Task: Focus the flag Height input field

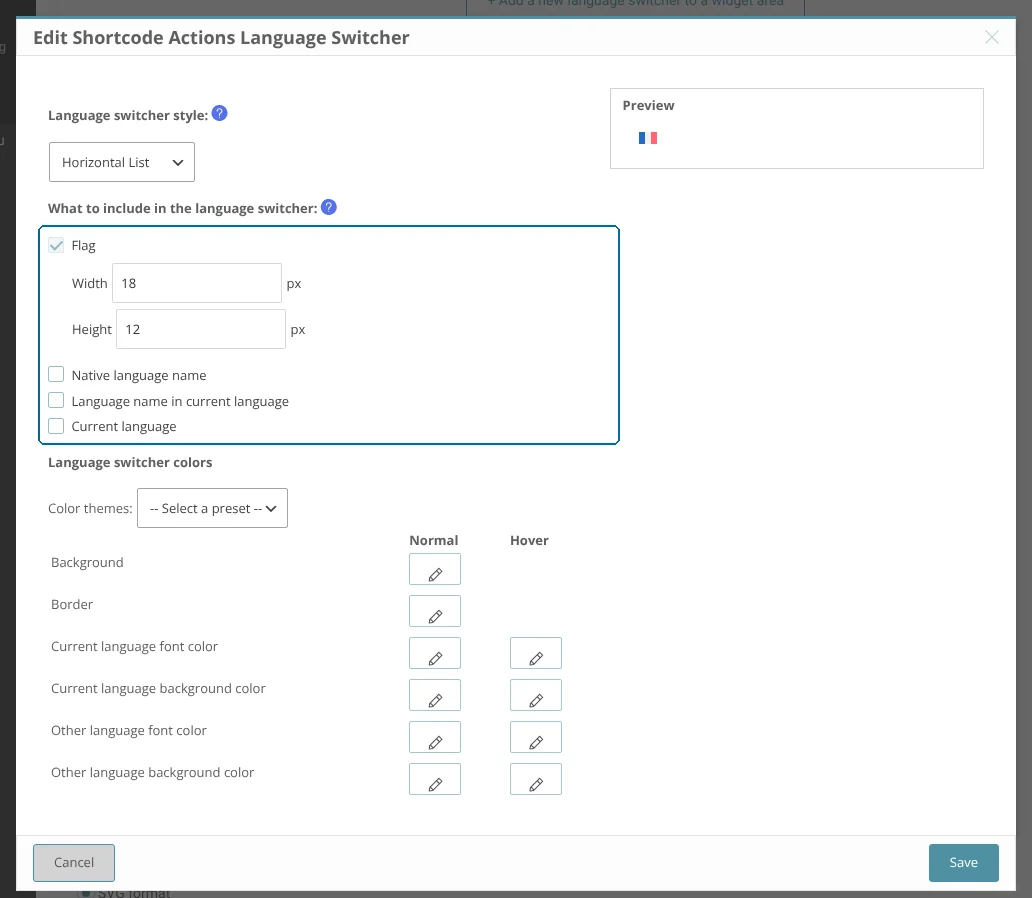Action: pos(201,329)
